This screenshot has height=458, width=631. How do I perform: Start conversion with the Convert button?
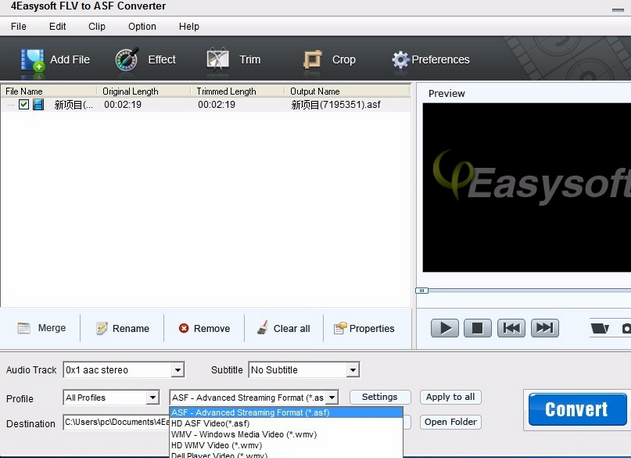[x=577, y=409]
